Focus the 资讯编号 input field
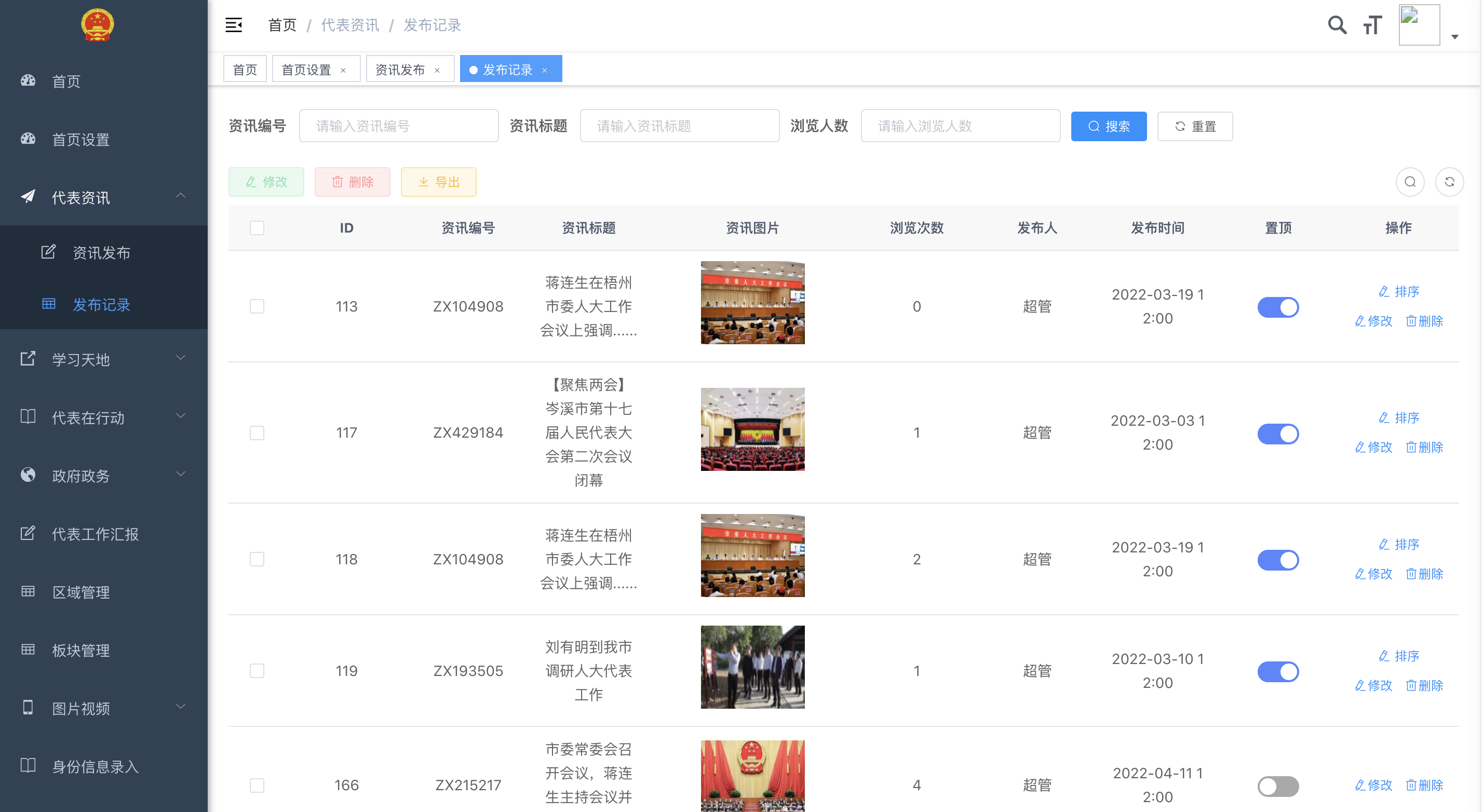The width and height of the screenshot is (1483, 812). 398,126
